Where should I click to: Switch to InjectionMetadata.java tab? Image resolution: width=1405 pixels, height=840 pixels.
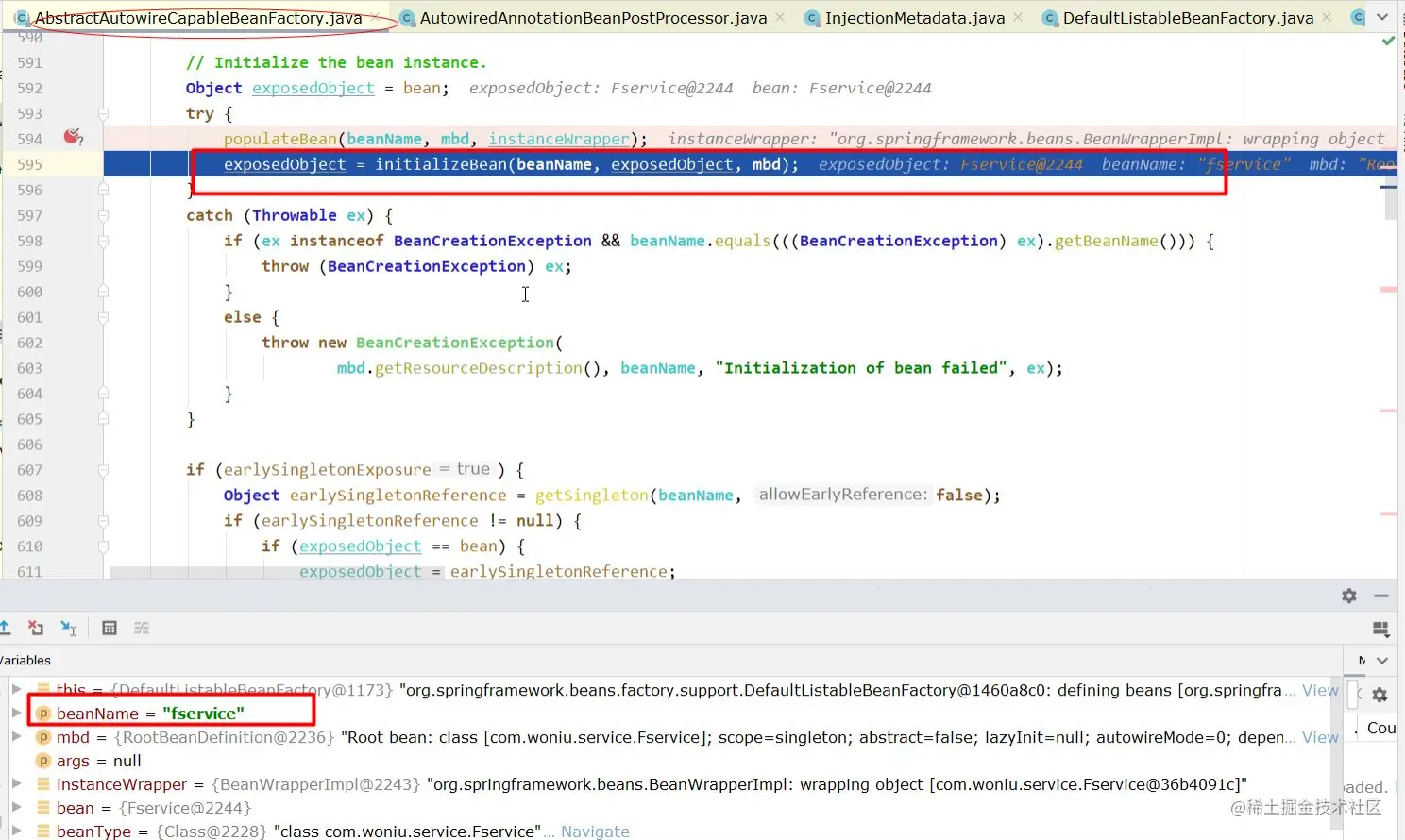[914, 18]
